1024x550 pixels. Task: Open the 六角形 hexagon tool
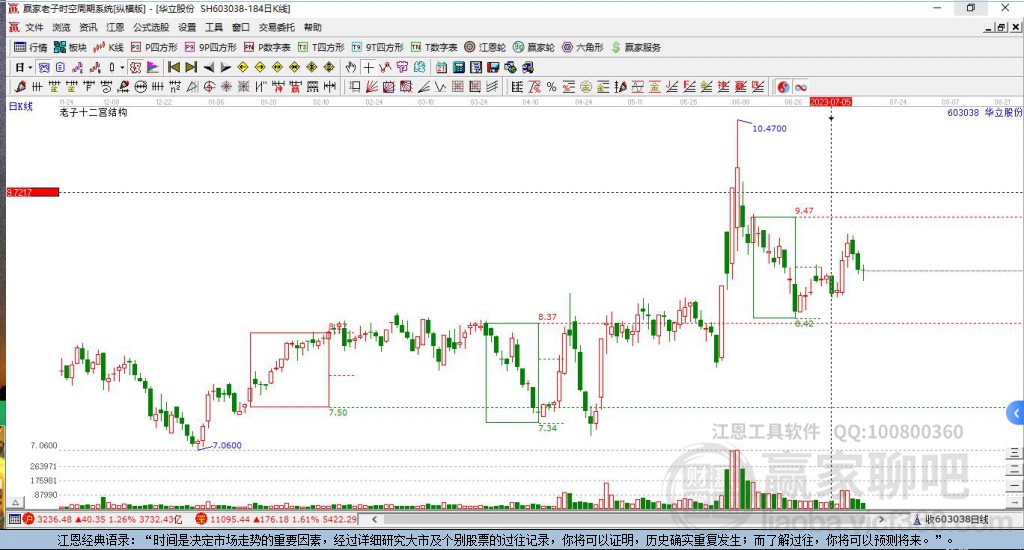583,47
